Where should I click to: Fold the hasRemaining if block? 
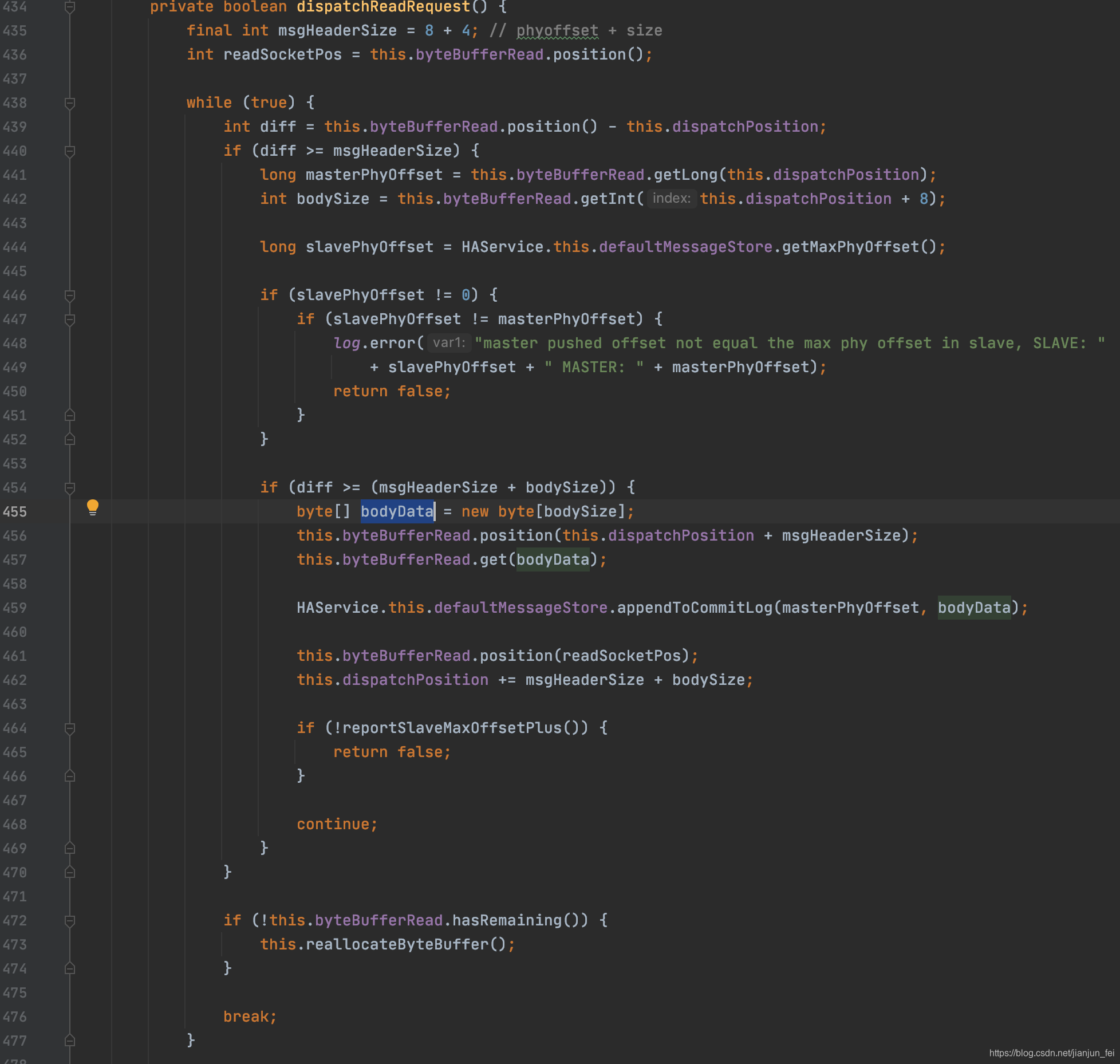(70, 921)
